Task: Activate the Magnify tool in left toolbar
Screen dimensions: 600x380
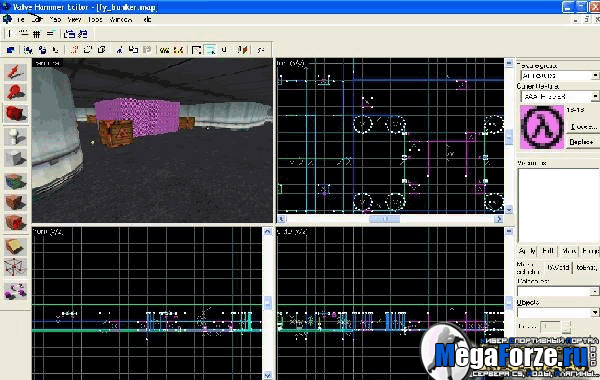Action: (15, 93)
